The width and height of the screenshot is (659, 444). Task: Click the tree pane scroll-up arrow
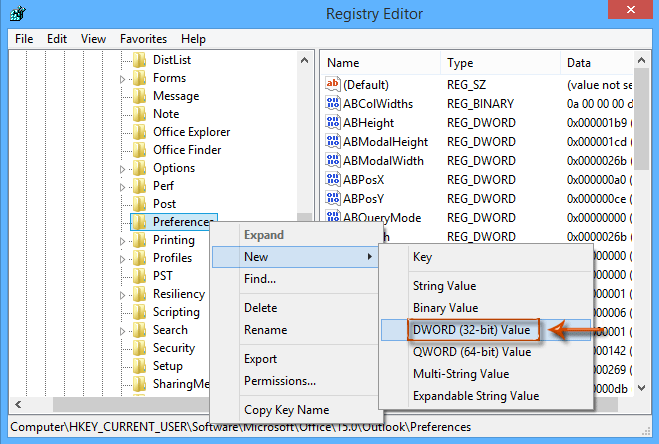305,59
